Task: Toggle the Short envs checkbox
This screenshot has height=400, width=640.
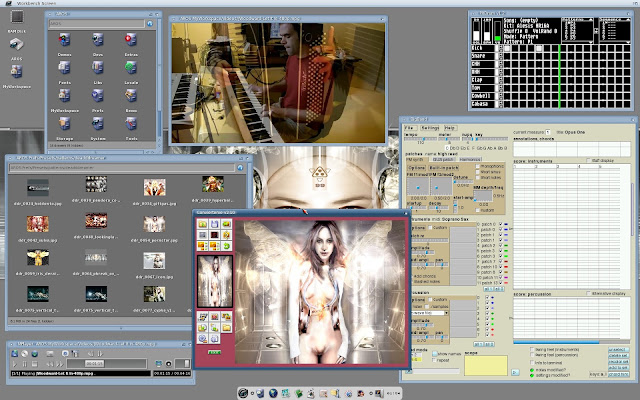Action: 478,172
